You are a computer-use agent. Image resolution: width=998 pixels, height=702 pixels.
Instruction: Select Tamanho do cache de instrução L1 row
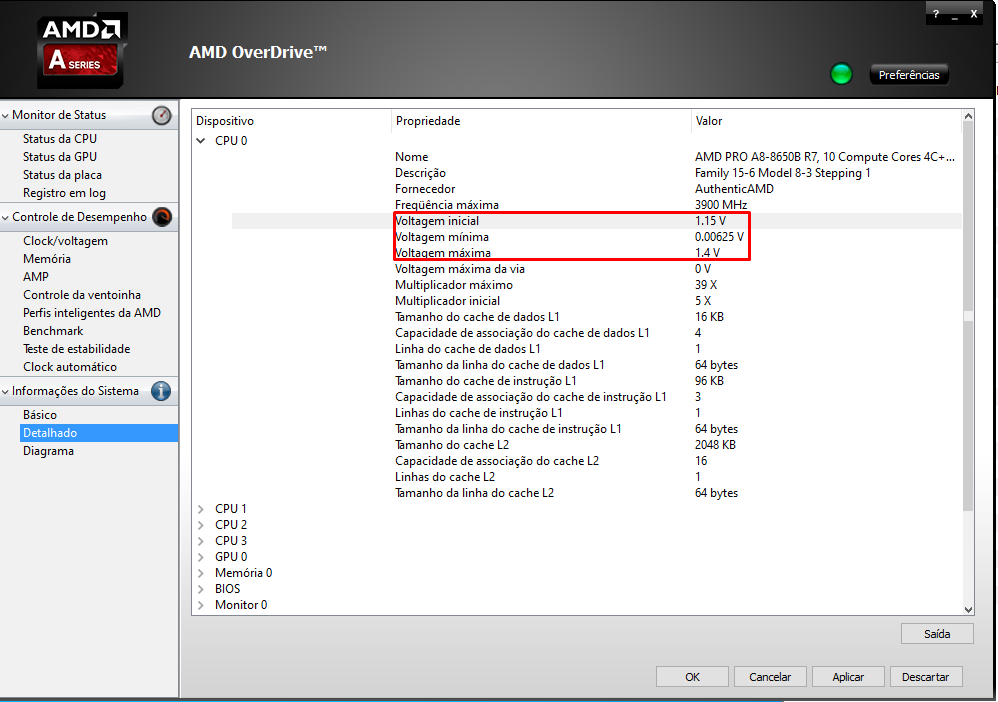coord(596,381)
